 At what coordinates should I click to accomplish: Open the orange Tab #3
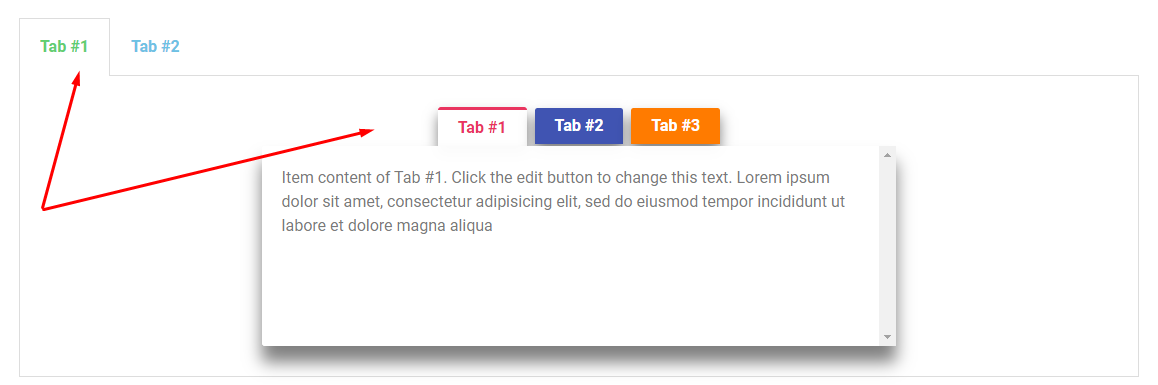point(675,126)
